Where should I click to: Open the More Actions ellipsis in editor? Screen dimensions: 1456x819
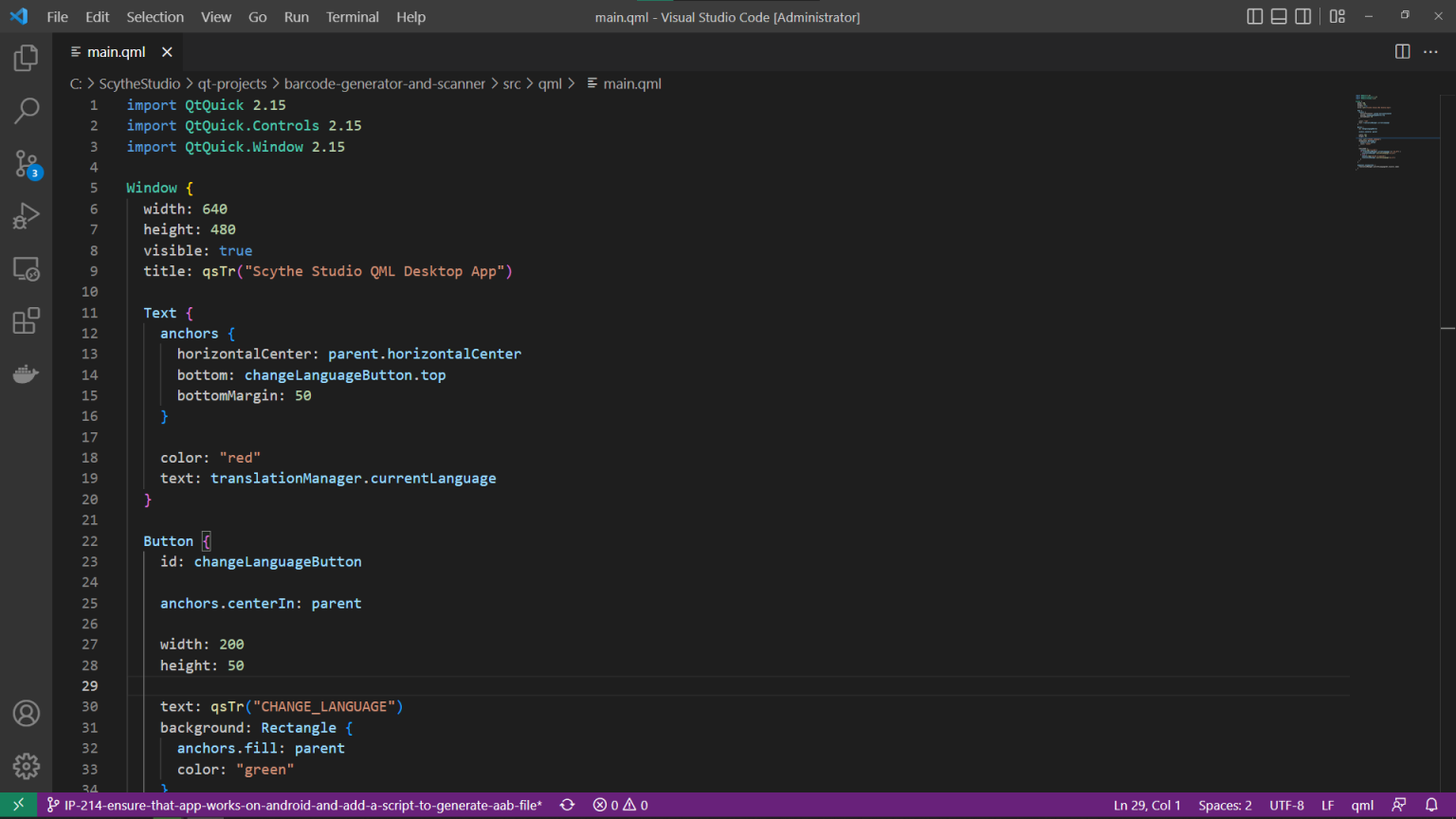click(x=1430, y=52)
